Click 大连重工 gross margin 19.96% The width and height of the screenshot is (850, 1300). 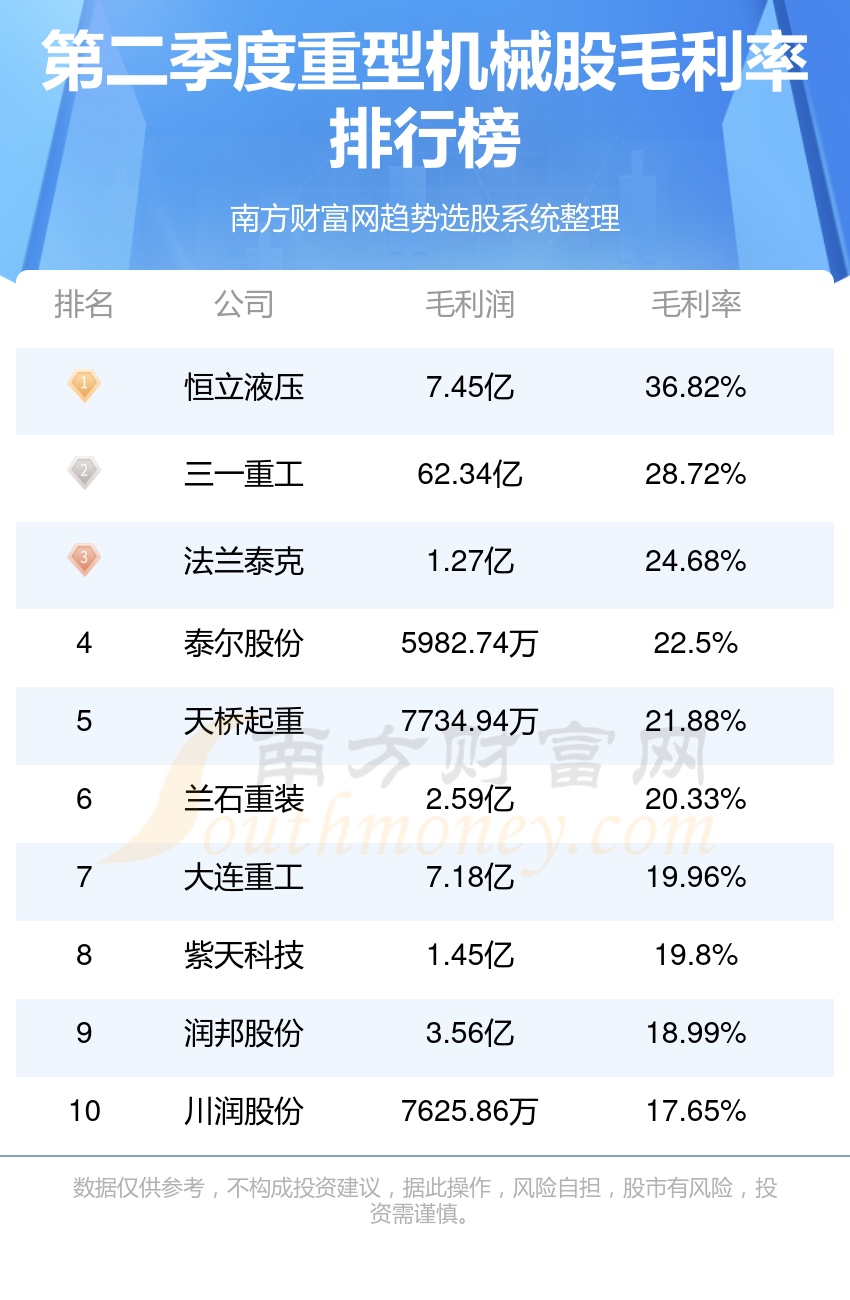(696, 877)
